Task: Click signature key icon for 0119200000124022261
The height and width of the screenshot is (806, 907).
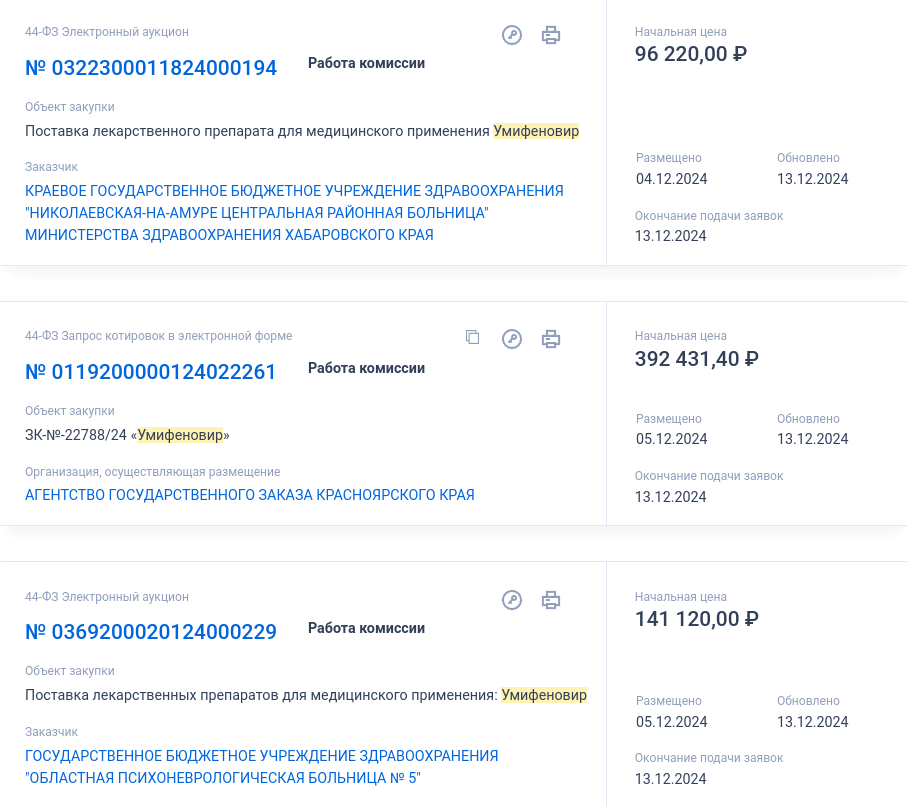Action: coord(511,338)
